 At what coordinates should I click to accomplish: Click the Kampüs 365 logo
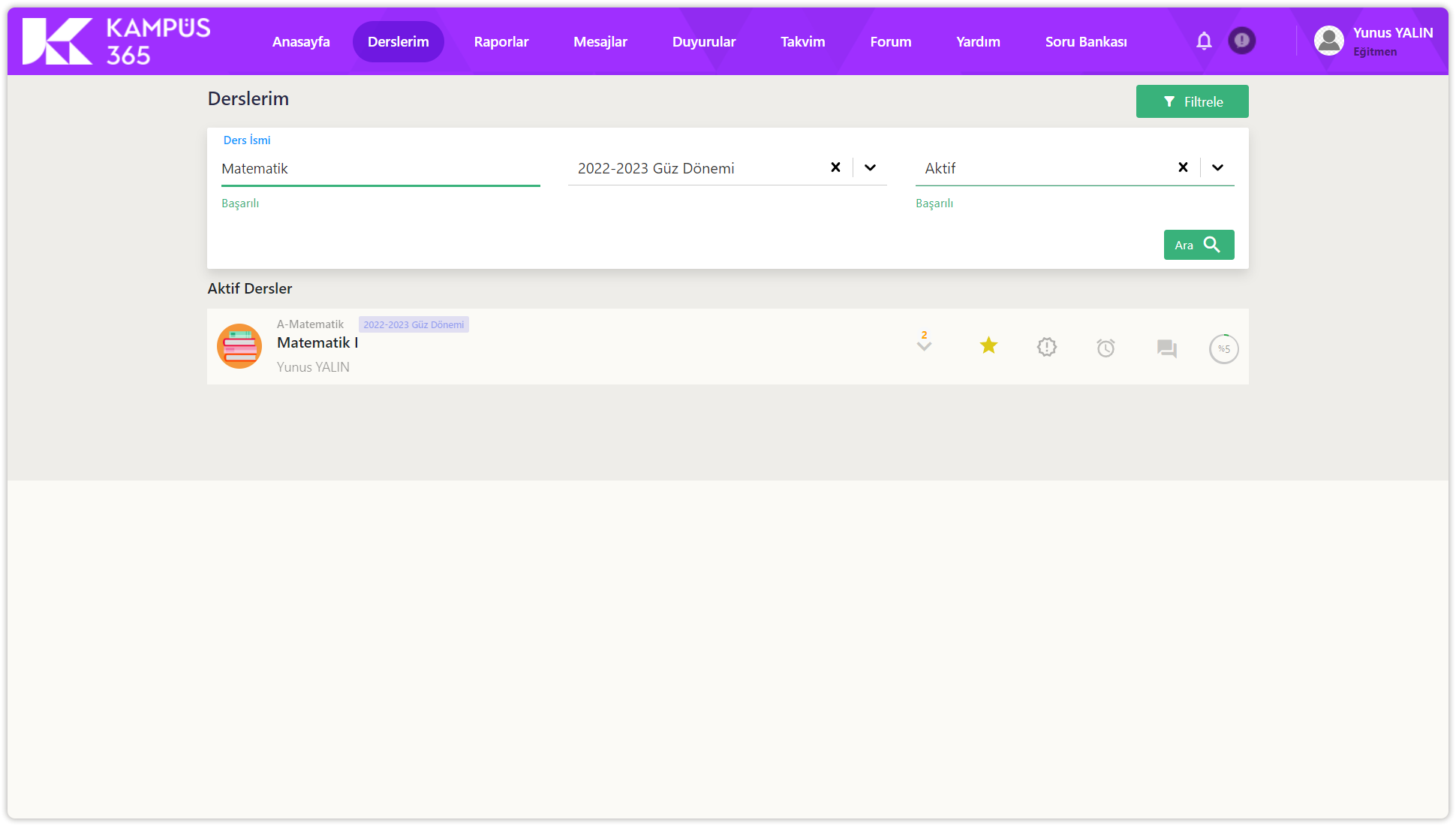(116, 41)
